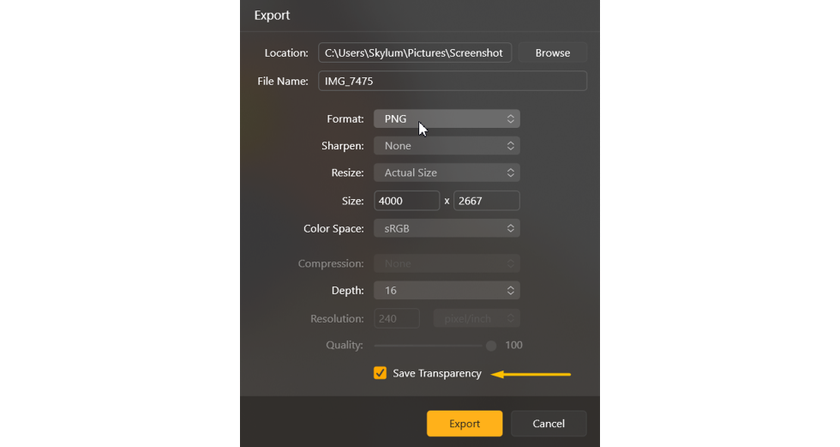Open the Depth dropdown set to 16
The height and width of the screenshot is (447, 840).
point(447,290)
